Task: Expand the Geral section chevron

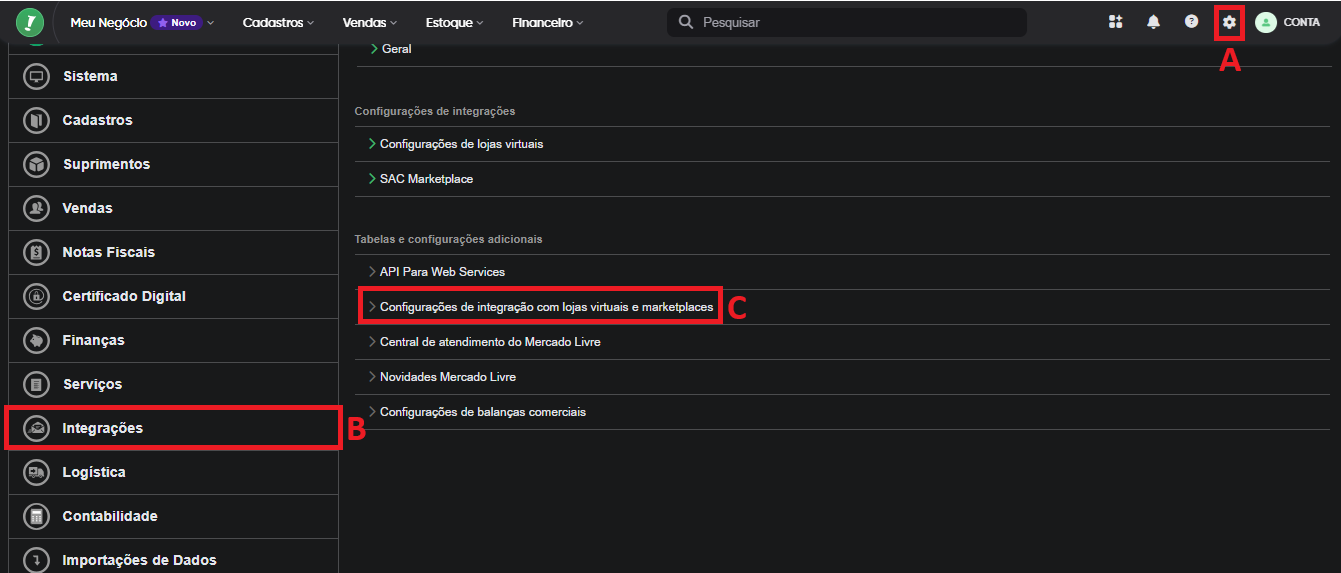Action: pos(374,48)
